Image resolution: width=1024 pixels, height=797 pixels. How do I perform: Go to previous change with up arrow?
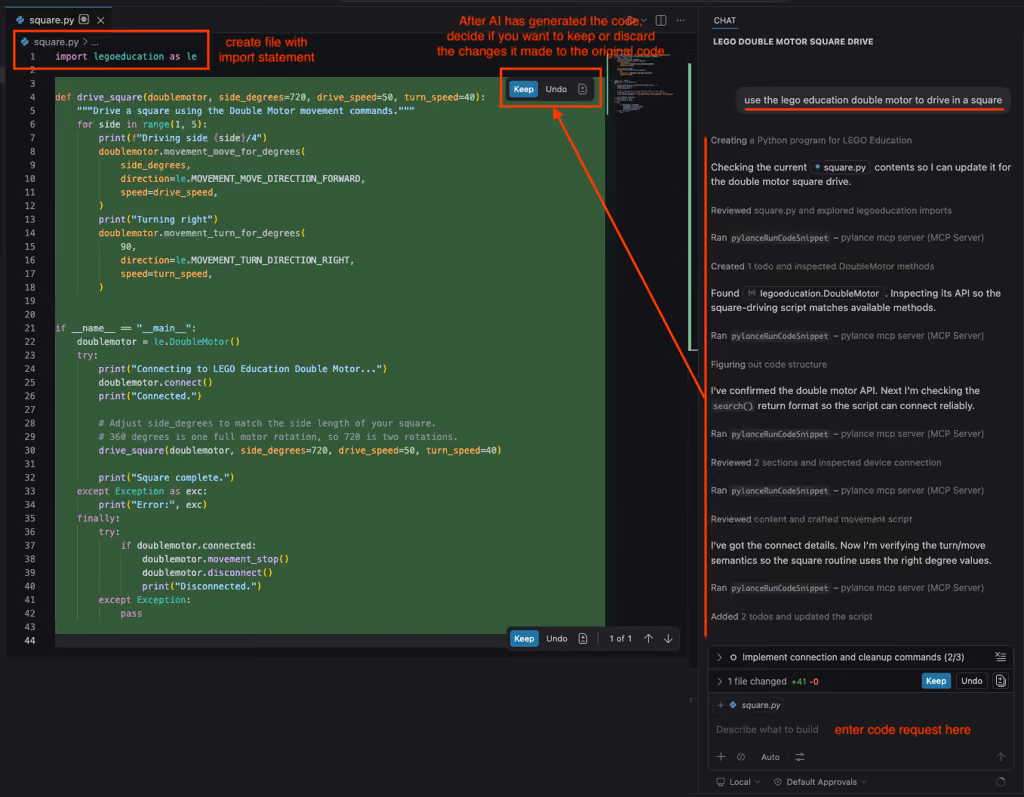point(648,639)
